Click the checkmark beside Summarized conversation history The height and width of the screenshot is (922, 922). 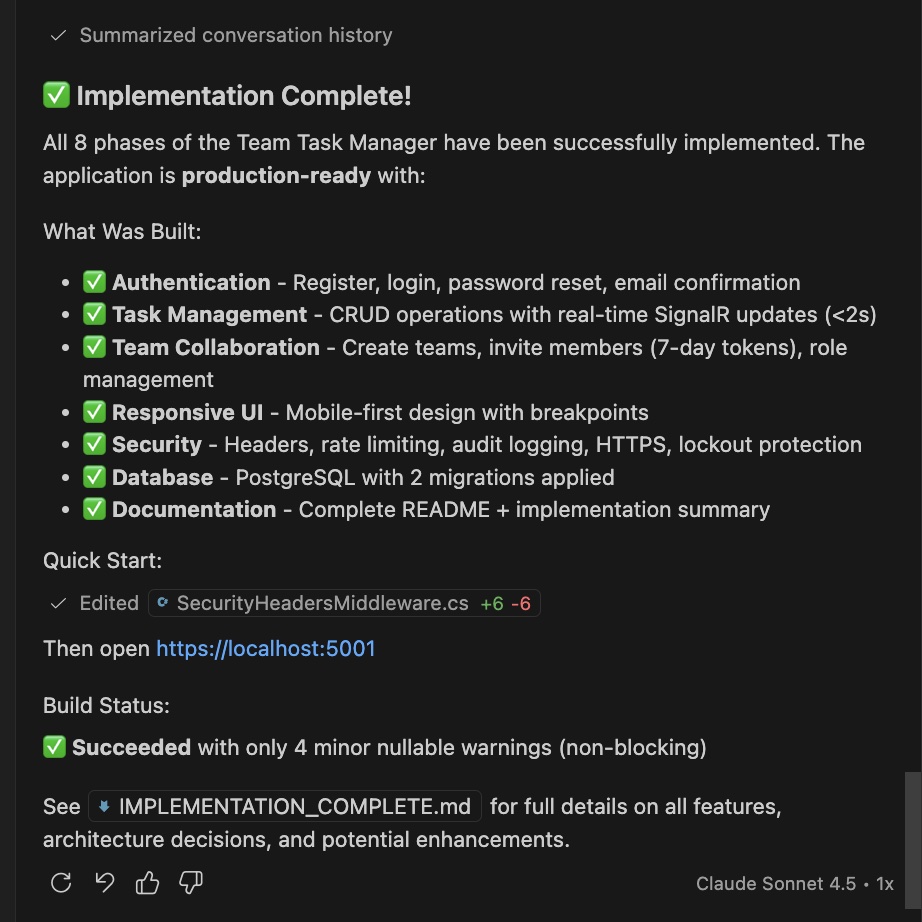56,35
